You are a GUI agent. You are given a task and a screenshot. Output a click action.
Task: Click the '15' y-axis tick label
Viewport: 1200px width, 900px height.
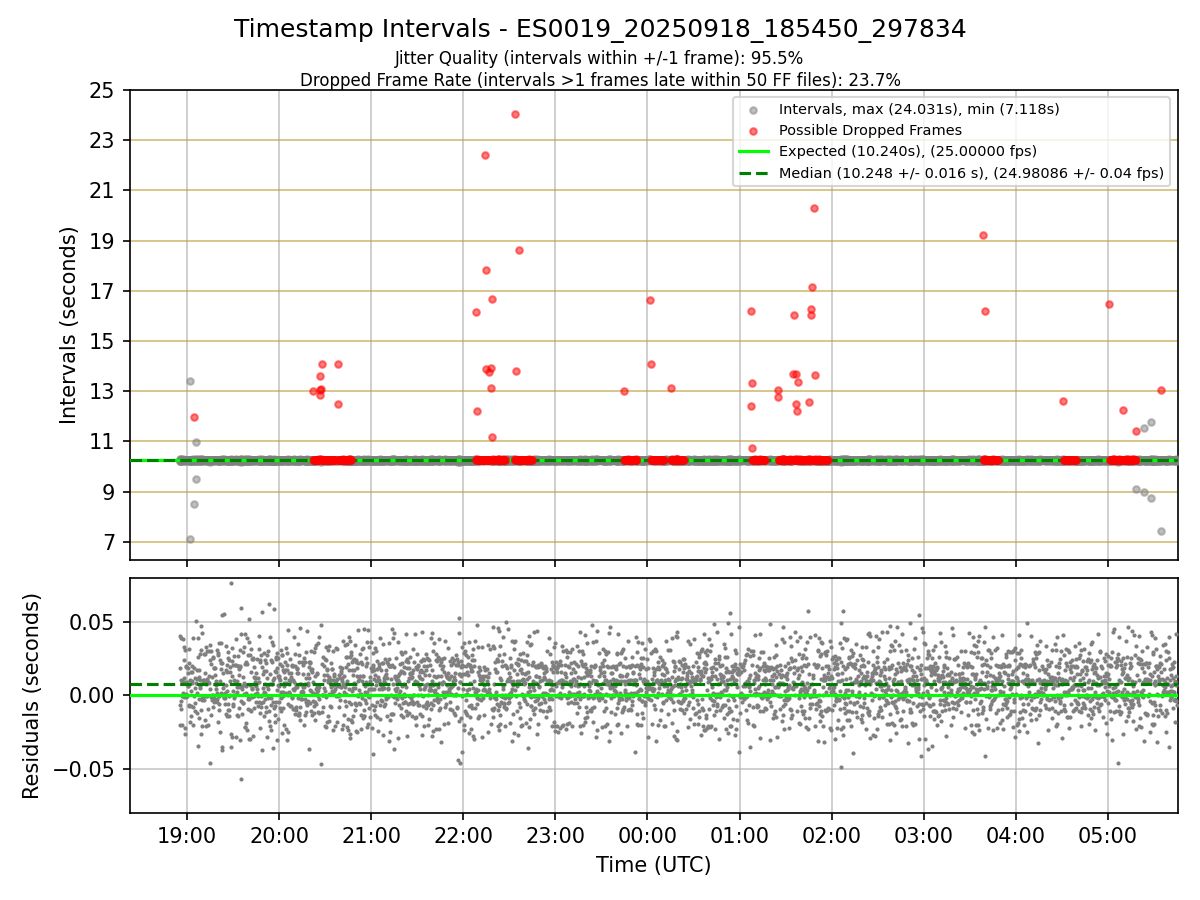pyautogui.click(x=103, y=341)
